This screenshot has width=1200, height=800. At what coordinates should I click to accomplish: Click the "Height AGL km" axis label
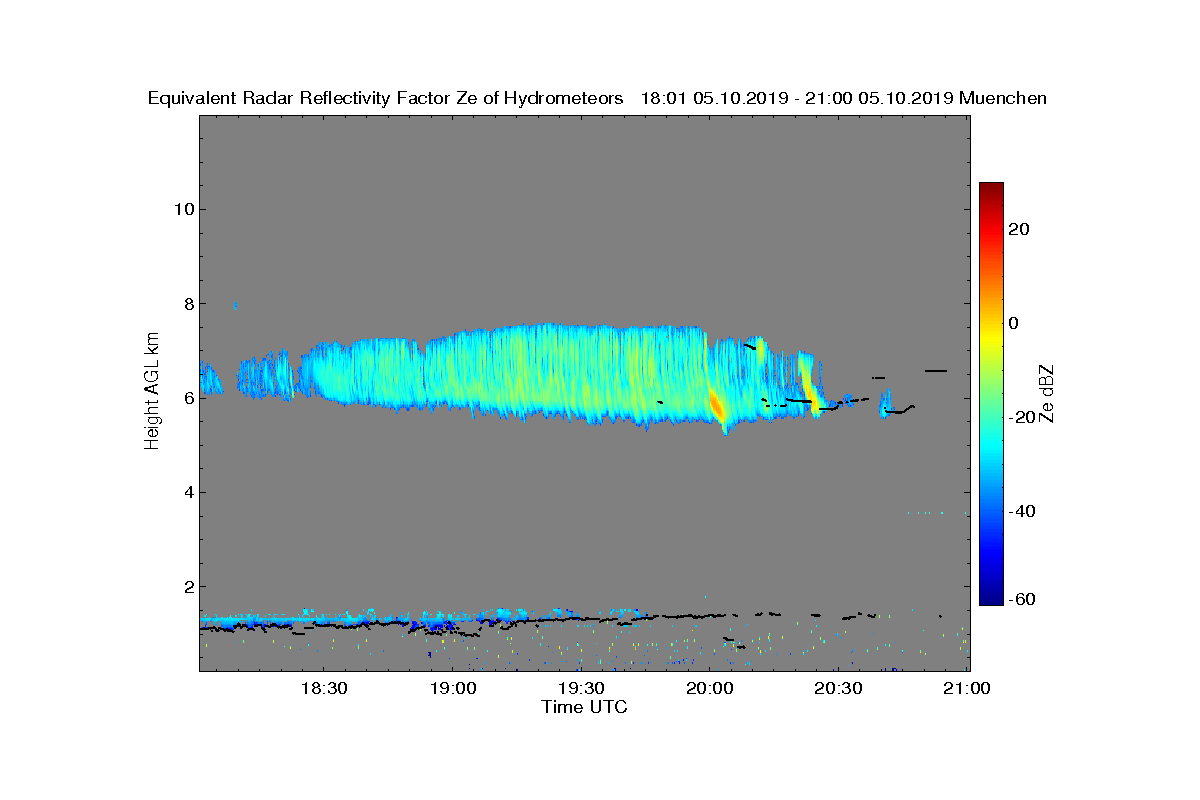click(x=152, y=393)
